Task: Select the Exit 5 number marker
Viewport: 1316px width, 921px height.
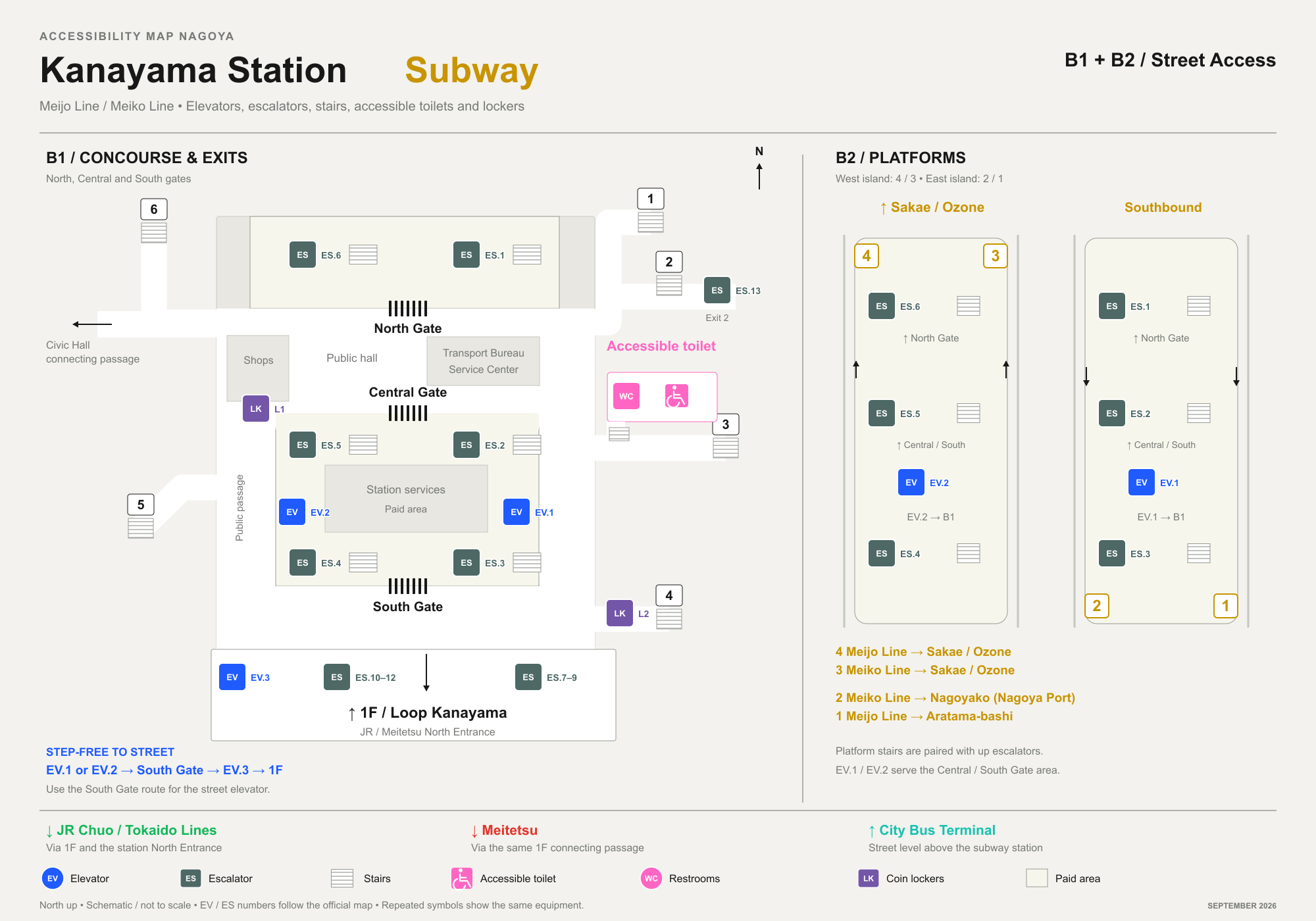Action: pos(141,505)
